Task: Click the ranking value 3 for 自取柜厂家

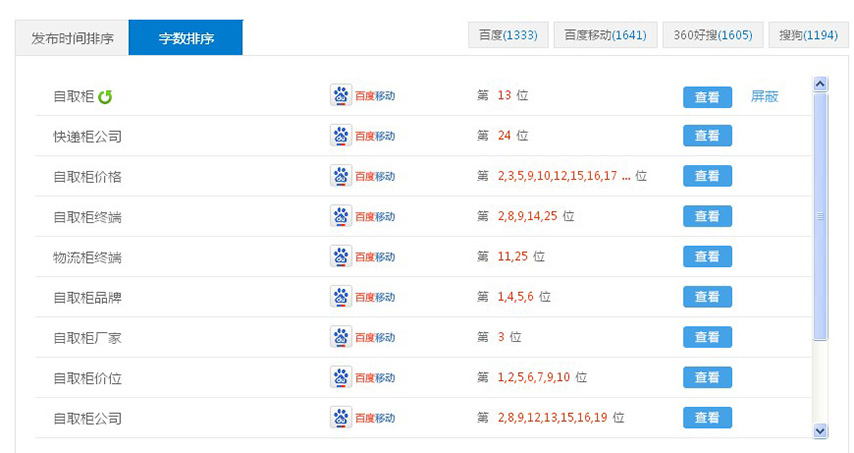Action: pyautogui.click(x=501, y=337)
